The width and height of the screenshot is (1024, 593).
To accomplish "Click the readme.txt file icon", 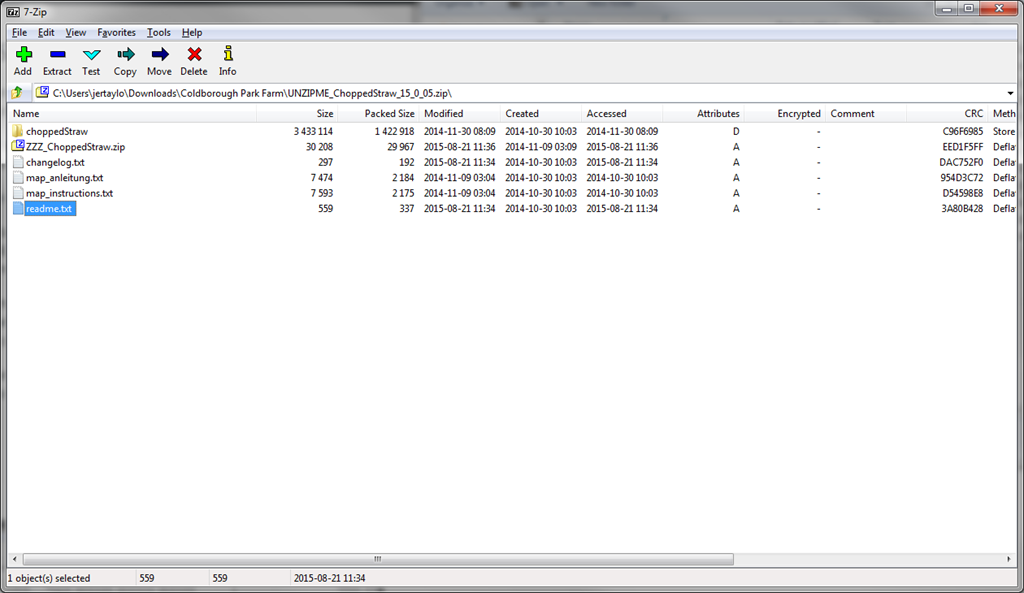I will tap(18, 208).
